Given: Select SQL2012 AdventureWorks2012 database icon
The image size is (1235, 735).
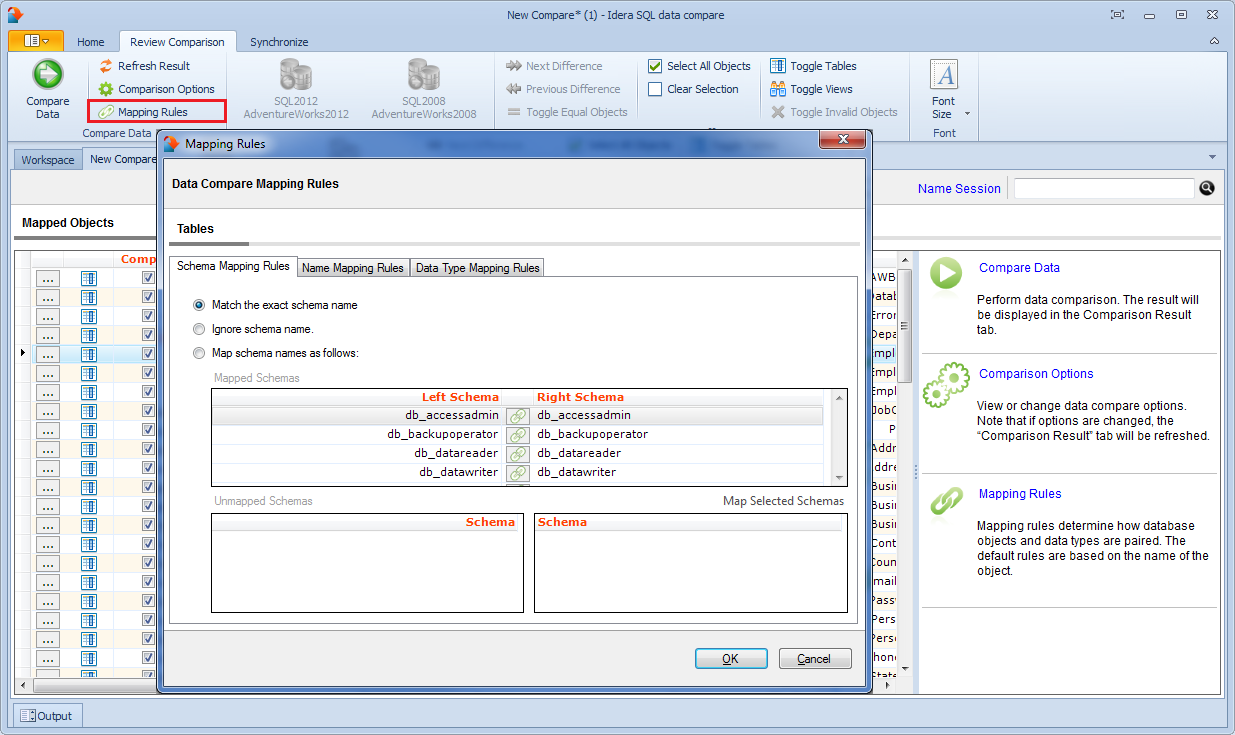Looking at the screenshot, I should (x=296, y=75).
